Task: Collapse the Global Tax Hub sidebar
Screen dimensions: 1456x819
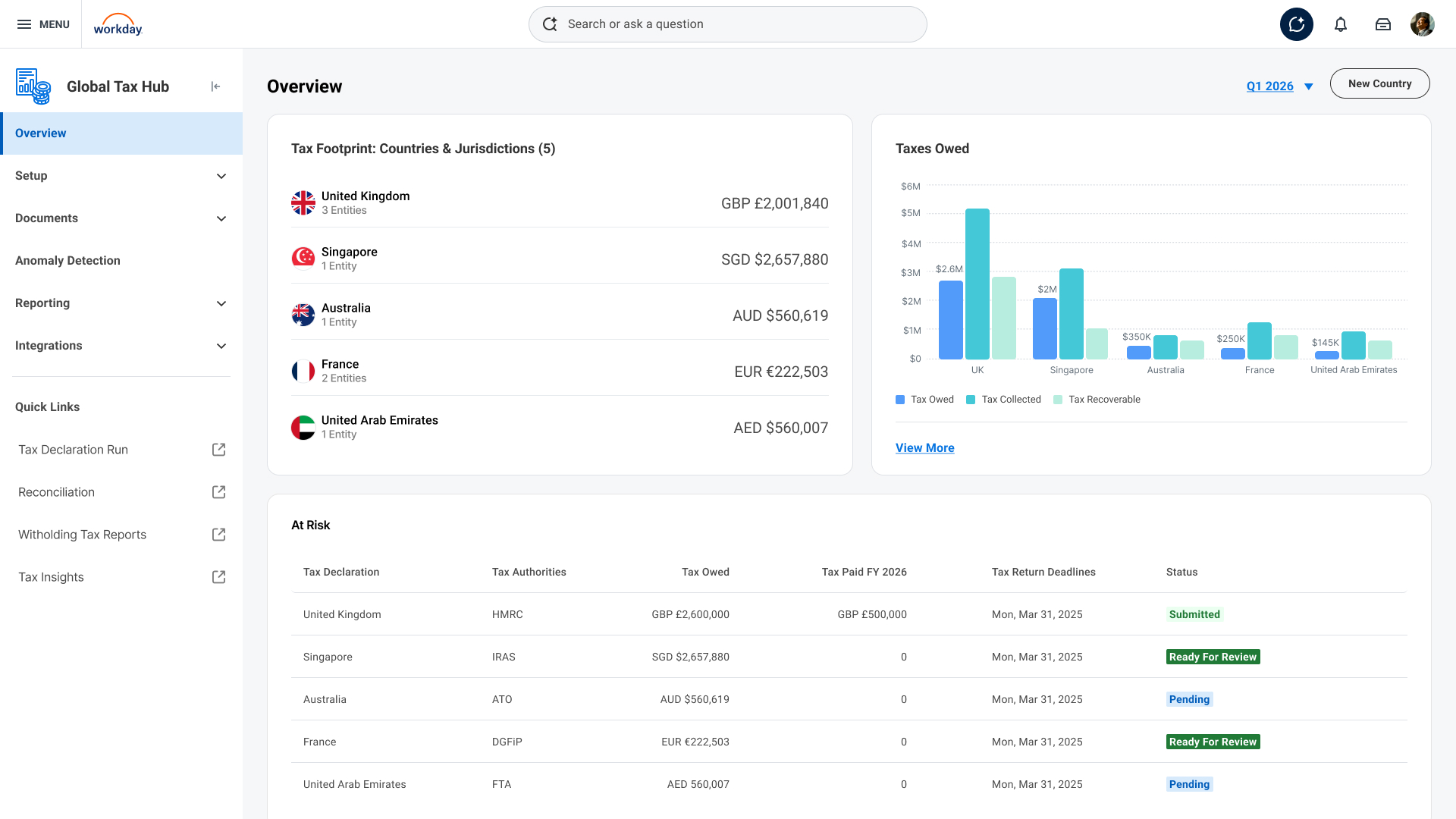Action: (x=215, y=86)
